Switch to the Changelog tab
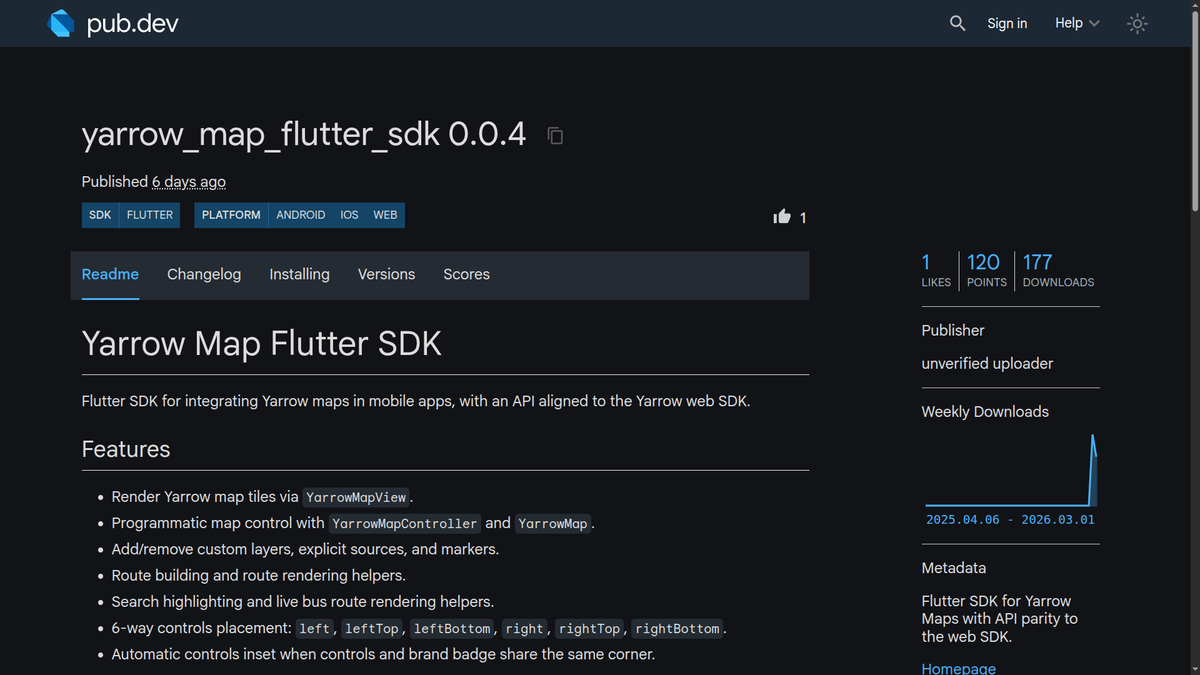Image resolution: width=1200 pixels, height=675 pixels. tap(204, 274)
